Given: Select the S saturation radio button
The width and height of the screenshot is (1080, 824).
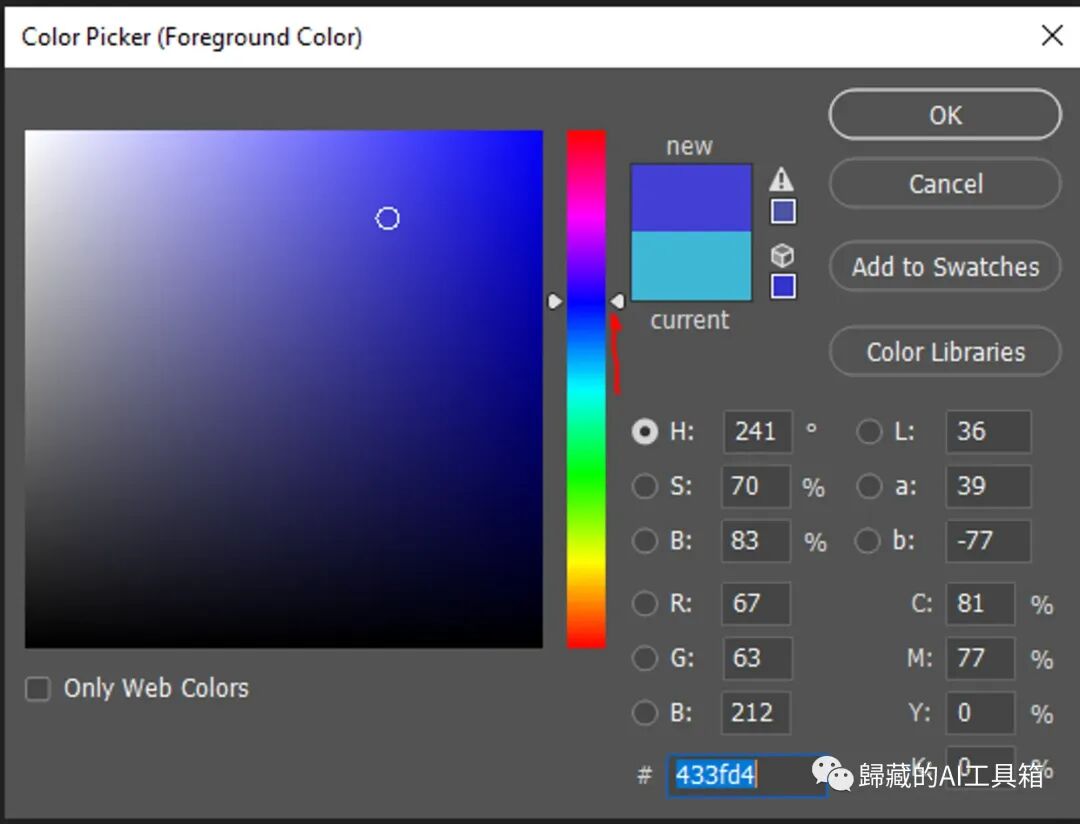Looking at the screenshot, I should pos(645,486).
